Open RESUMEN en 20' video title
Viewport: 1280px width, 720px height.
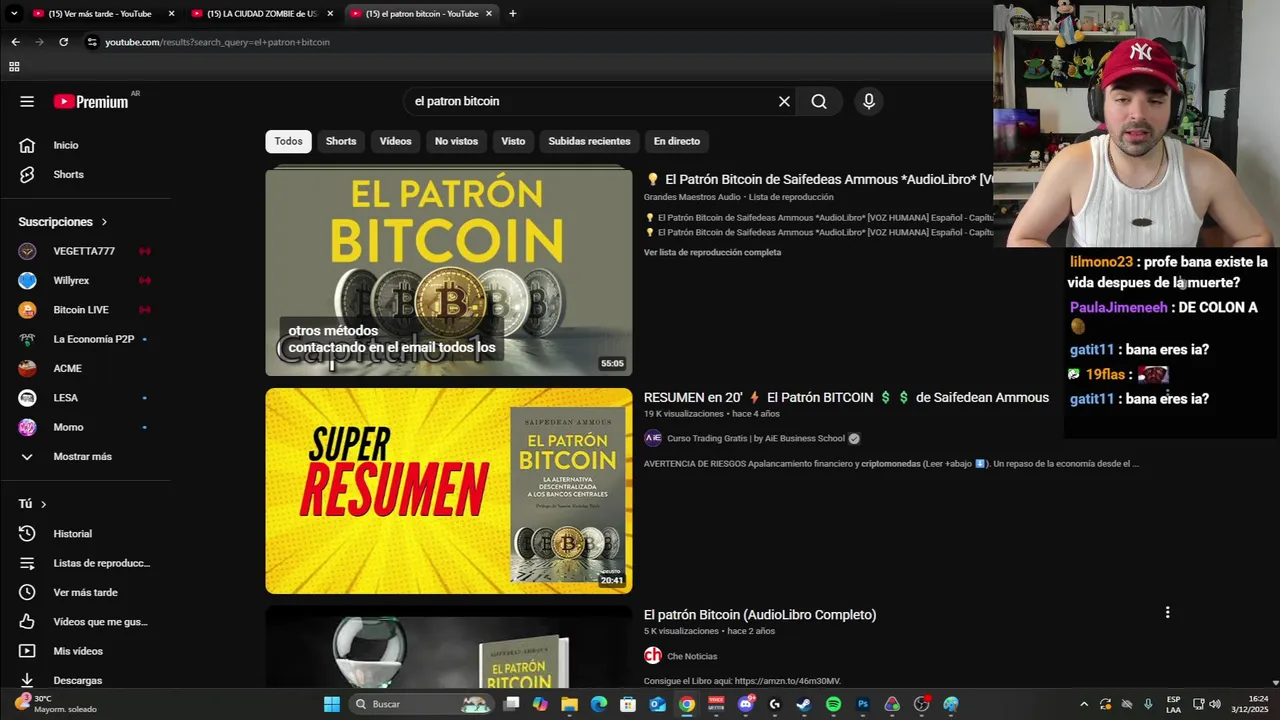click(x=846, y=397)
